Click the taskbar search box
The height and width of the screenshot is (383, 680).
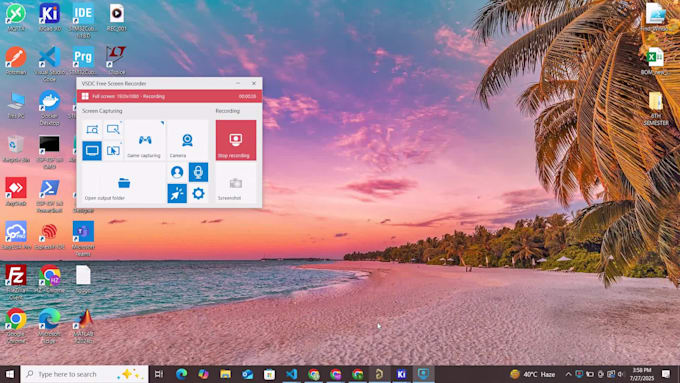[85, 374]
